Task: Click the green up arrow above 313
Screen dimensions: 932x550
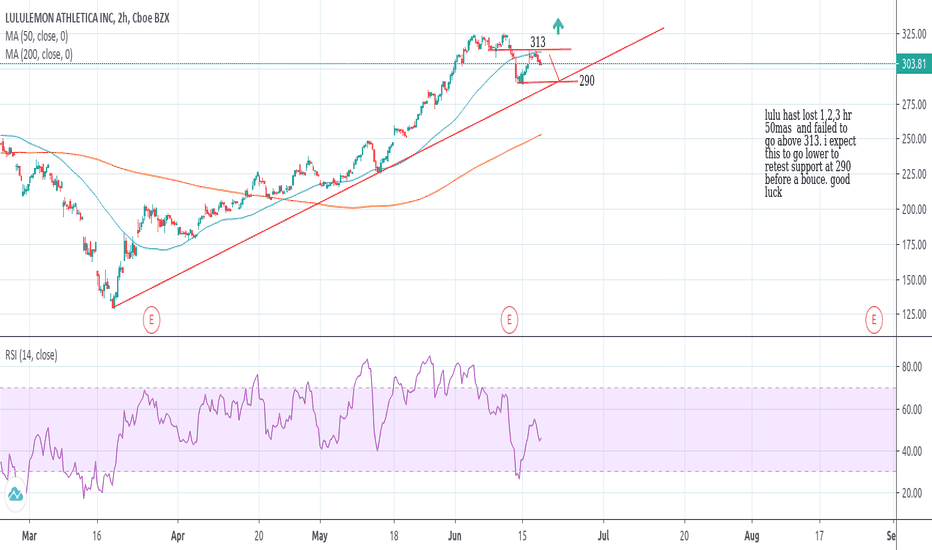Action: coord(558,26)
